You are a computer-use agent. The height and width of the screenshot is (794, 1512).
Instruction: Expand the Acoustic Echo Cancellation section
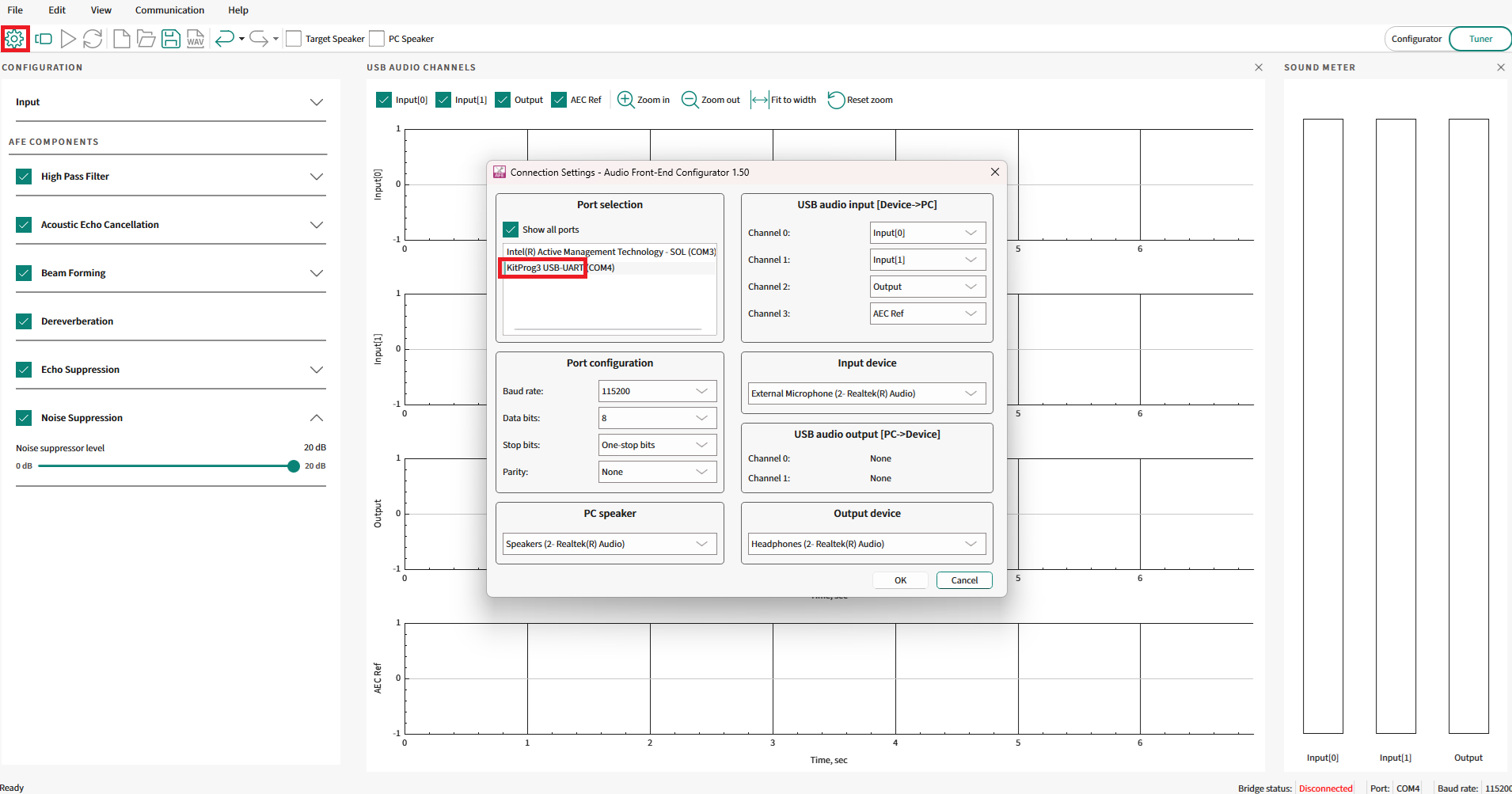tap(317, 225)
